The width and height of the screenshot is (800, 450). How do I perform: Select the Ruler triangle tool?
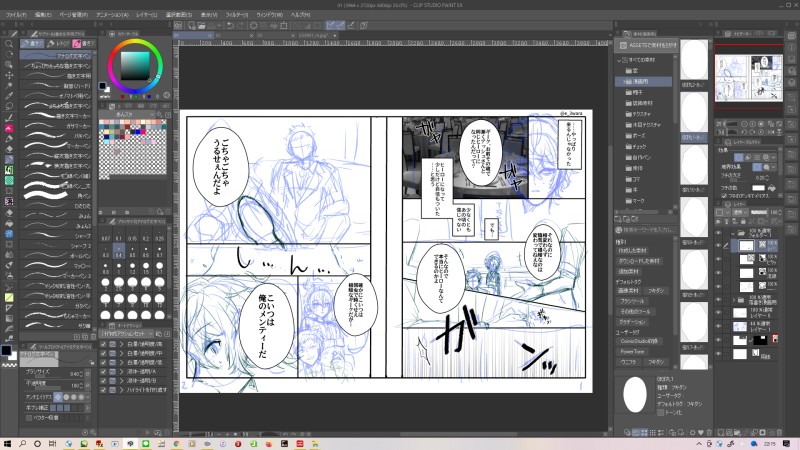coord(9,308)
